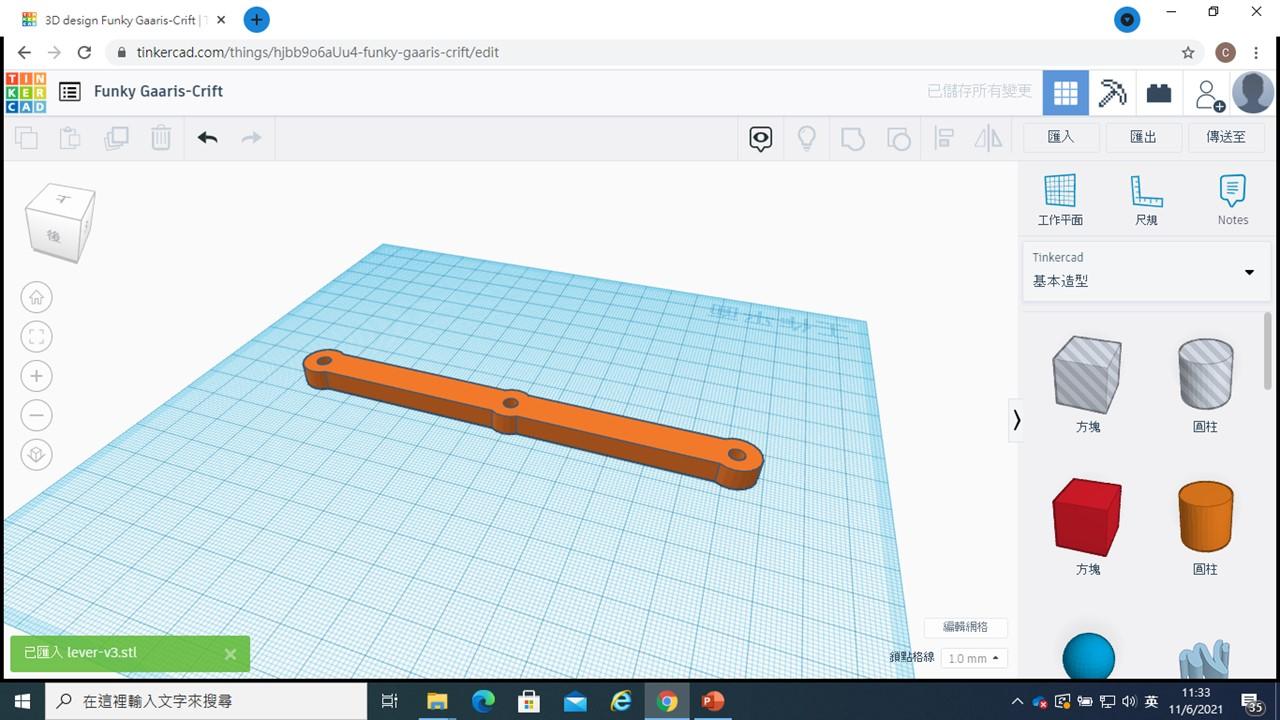Click the 匯入 import button
Viewport: 1280px width, 720px height.
(1061, 137)
